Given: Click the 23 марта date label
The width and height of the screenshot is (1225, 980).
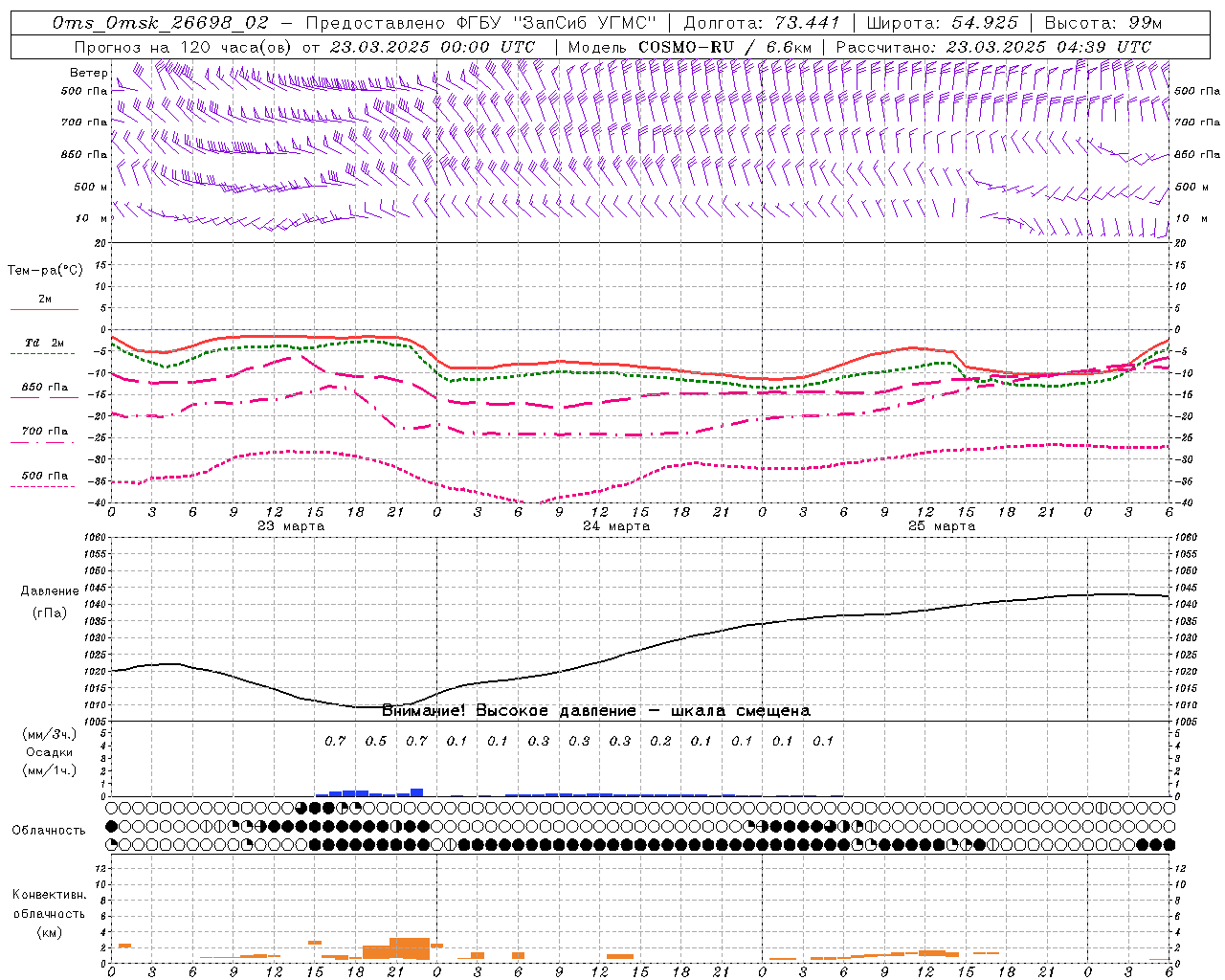Looking at the screenshot, I should 291,526.
